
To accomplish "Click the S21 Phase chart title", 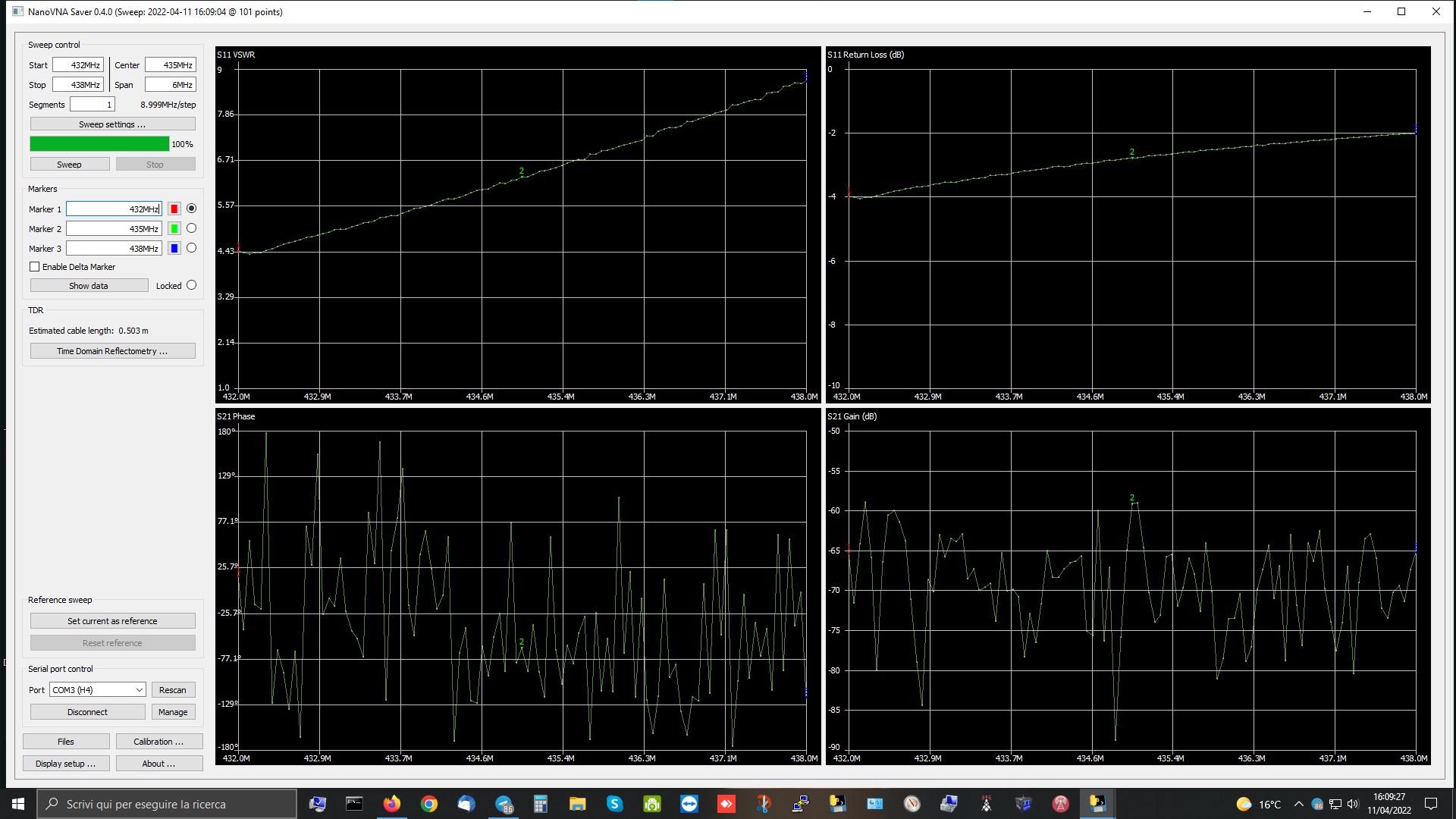I will pyautogui.click(x=236, y=416).
